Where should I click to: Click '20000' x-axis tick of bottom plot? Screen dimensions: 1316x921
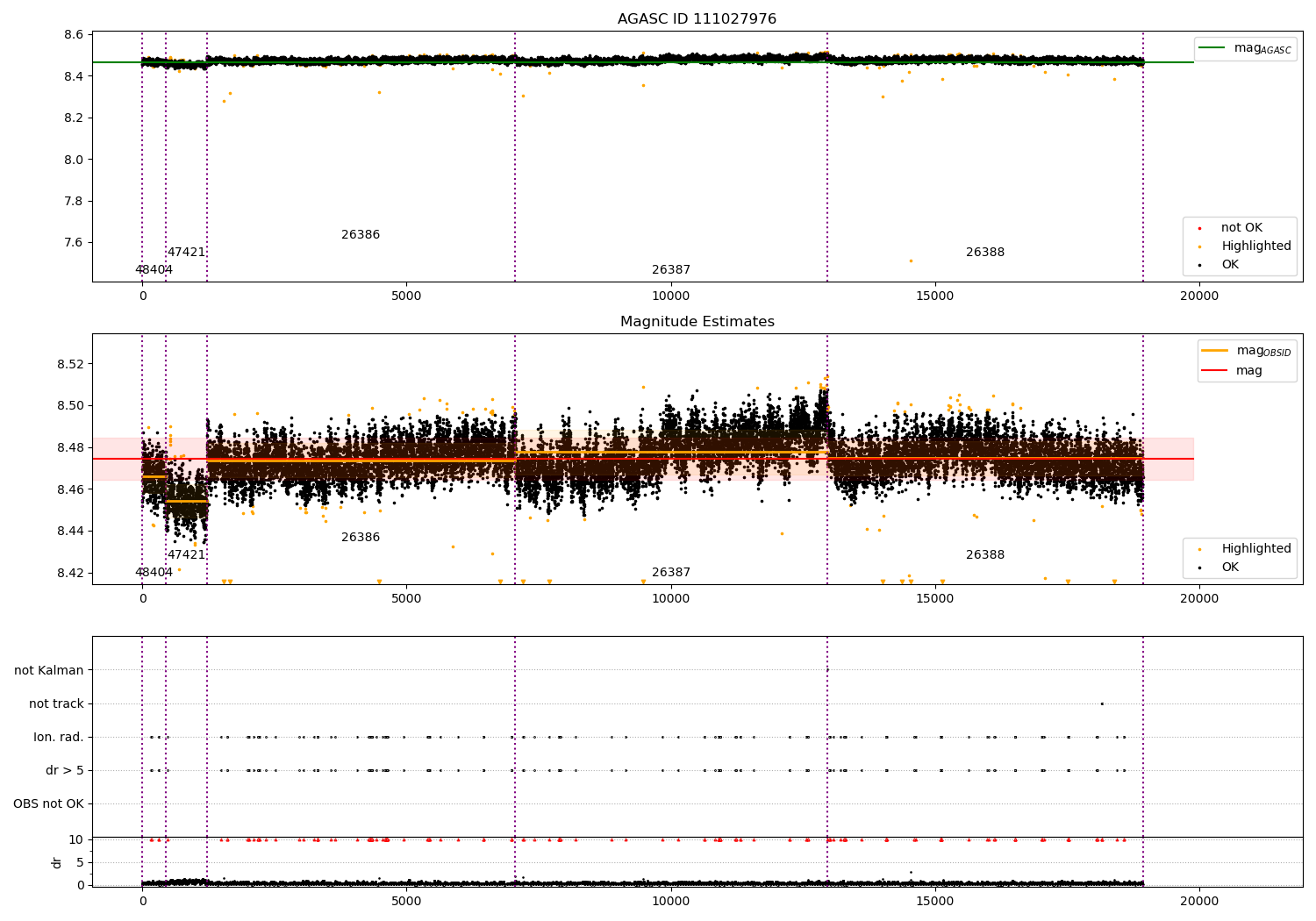pyautogui.click(x=1199, y=901)
